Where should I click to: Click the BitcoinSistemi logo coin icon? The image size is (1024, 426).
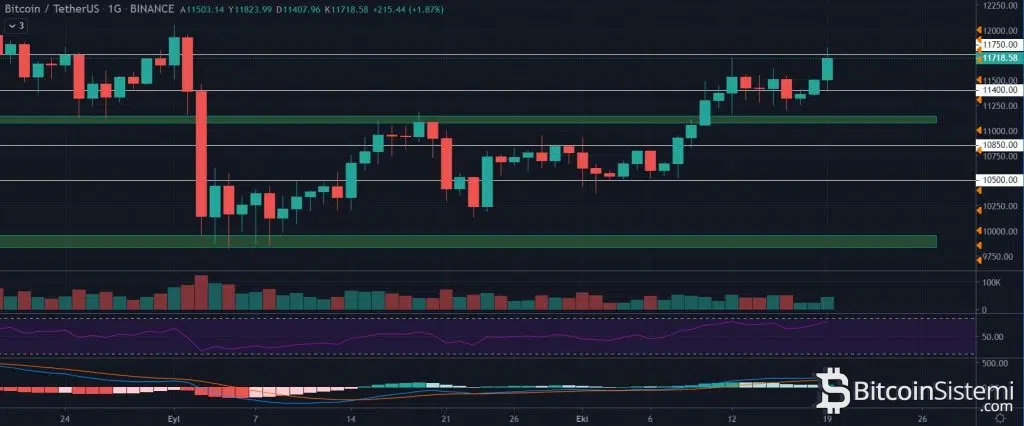pos(834,390)
